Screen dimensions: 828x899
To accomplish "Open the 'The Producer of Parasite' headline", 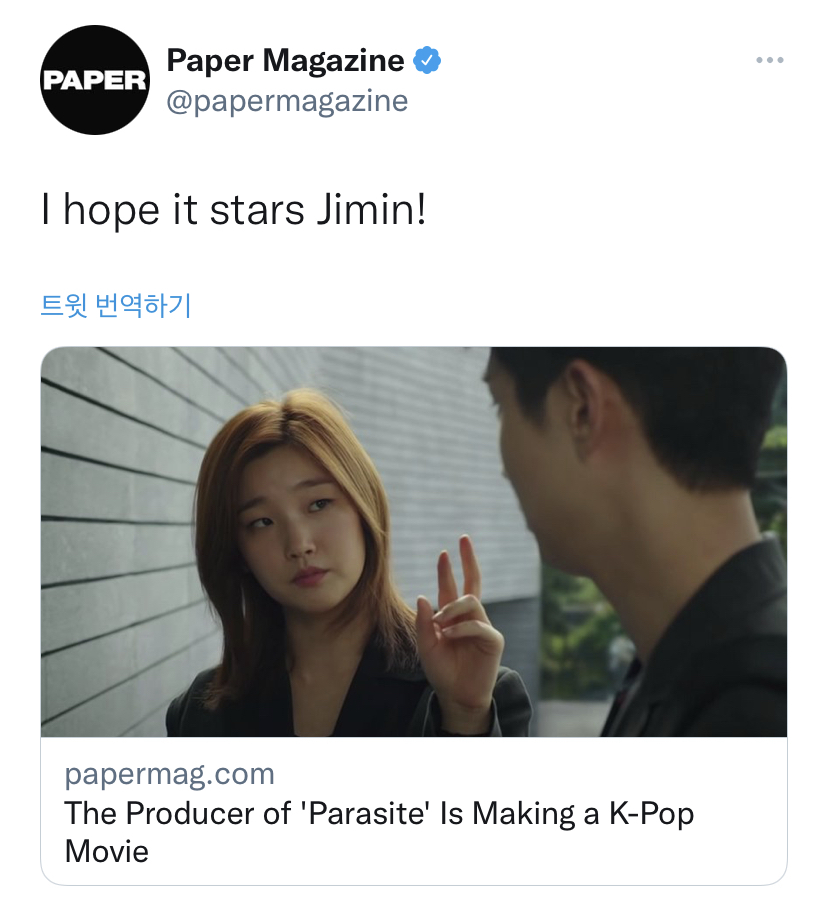I will pos(379,831).
